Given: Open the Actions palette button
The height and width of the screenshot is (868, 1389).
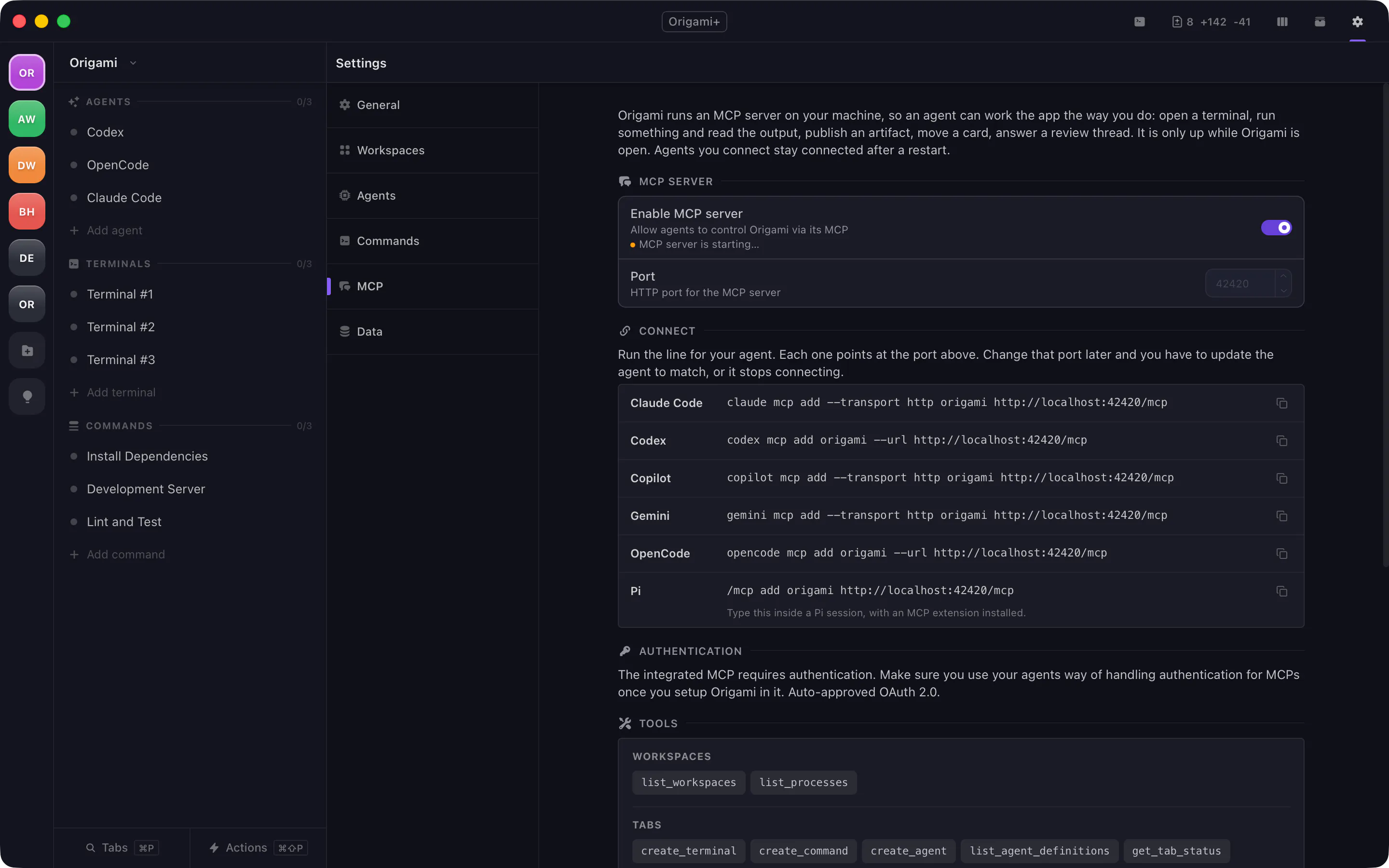Looking at the screenshot, I should pos(259,848).
